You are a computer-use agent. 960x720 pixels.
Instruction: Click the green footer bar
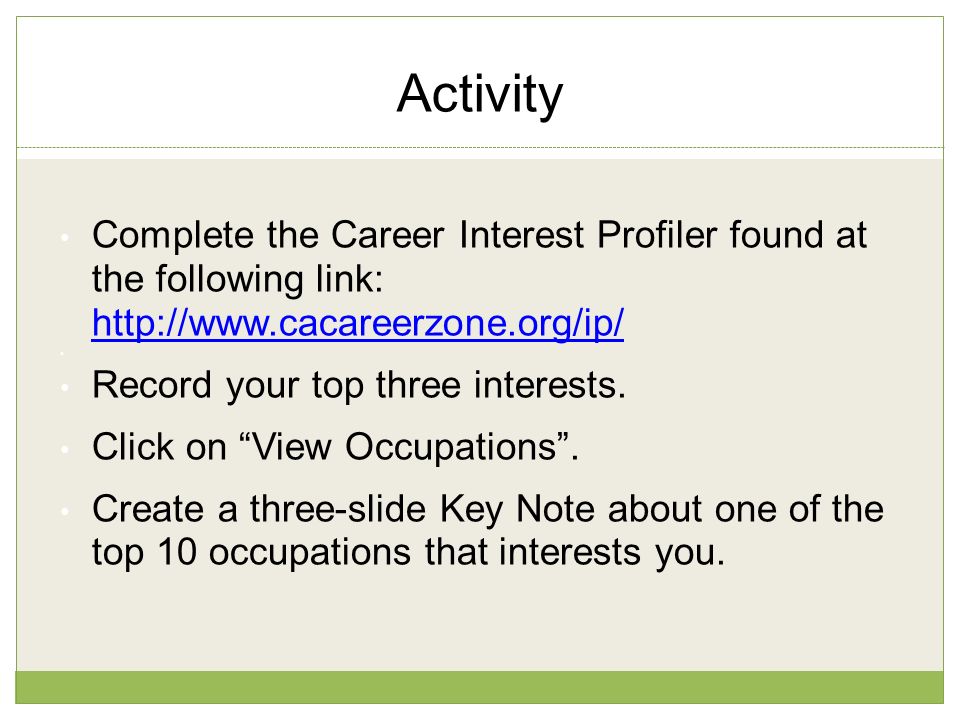(x=479, y=687)
